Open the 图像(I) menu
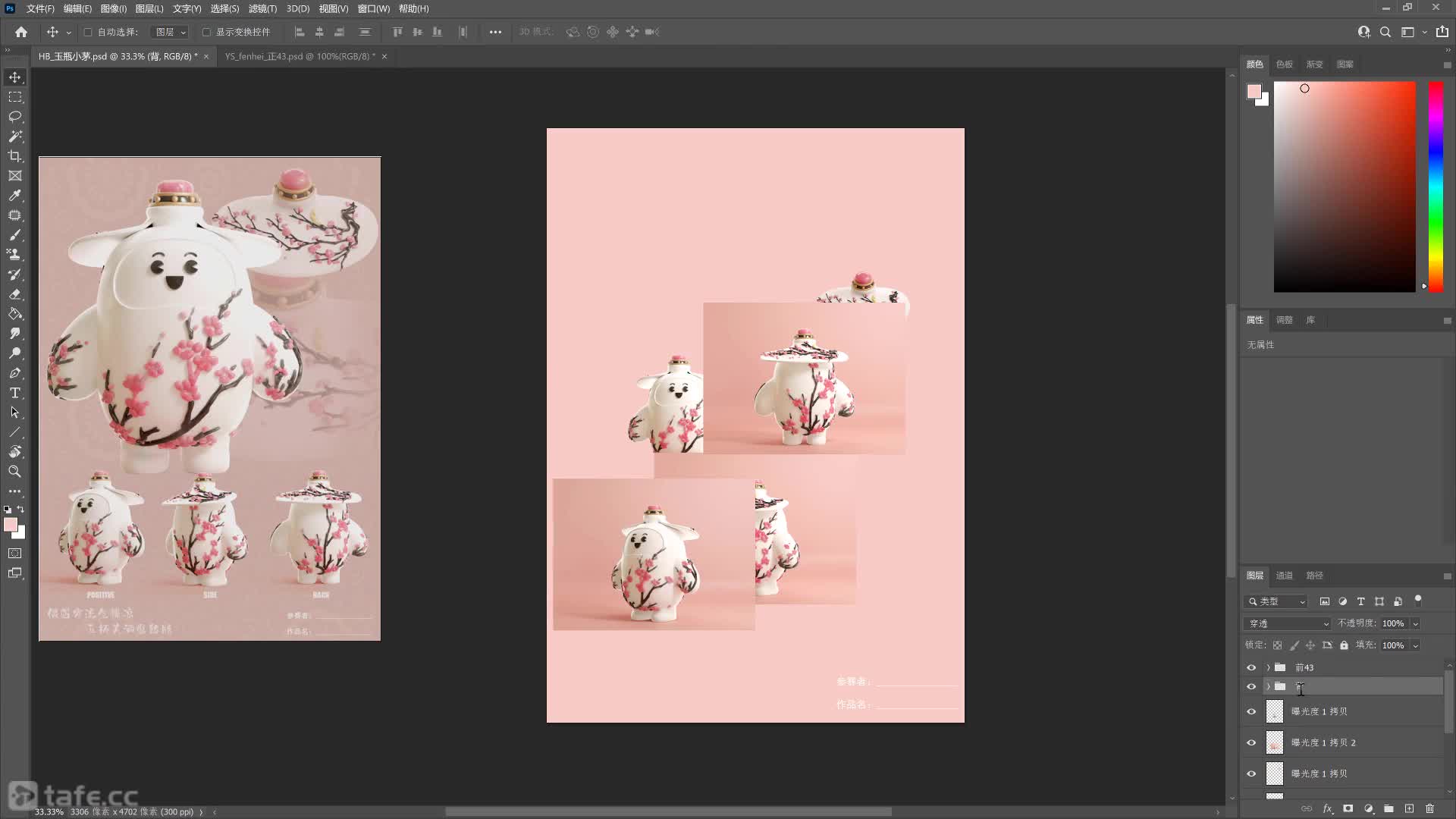 coord(114,8)
